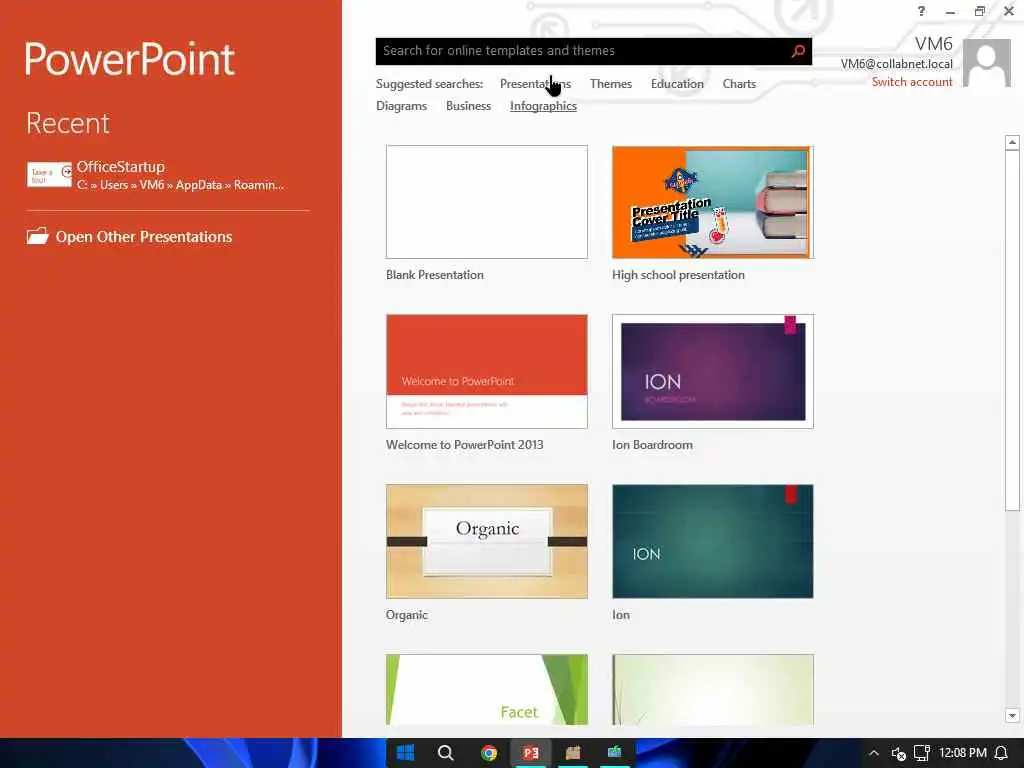Viewport: 1024px width, 768px height.
Task: Click the VM6 account name
Action: click(x=933, y=44)
